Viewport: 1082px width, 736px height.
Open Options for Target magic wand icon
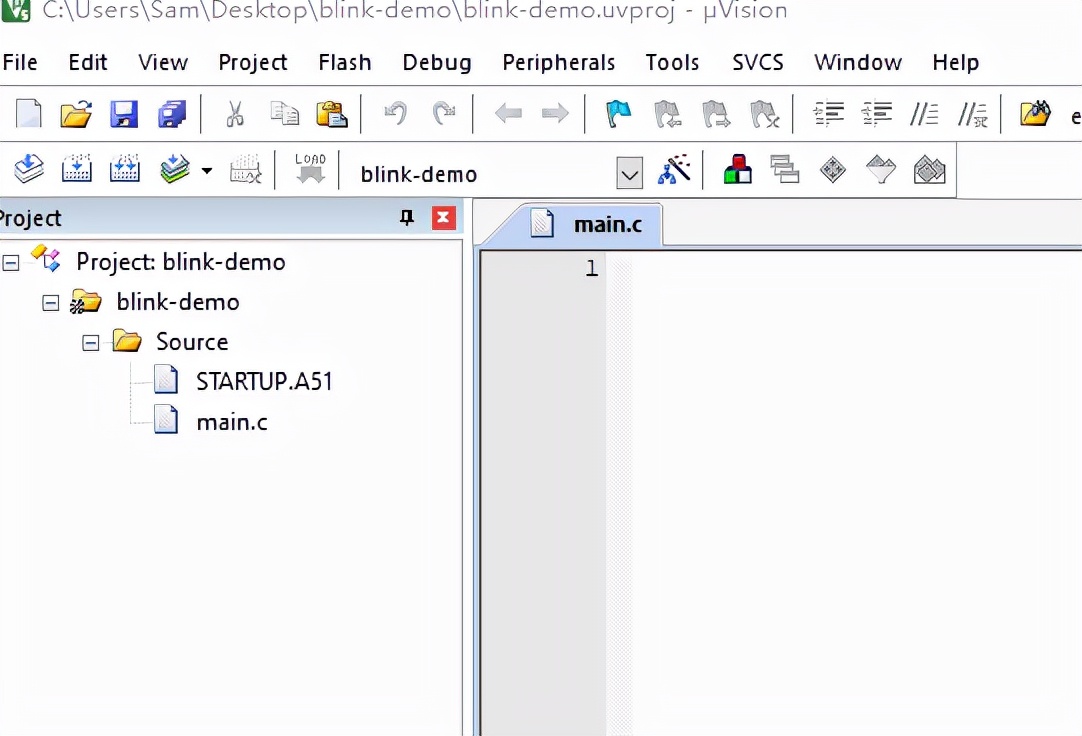673,169
